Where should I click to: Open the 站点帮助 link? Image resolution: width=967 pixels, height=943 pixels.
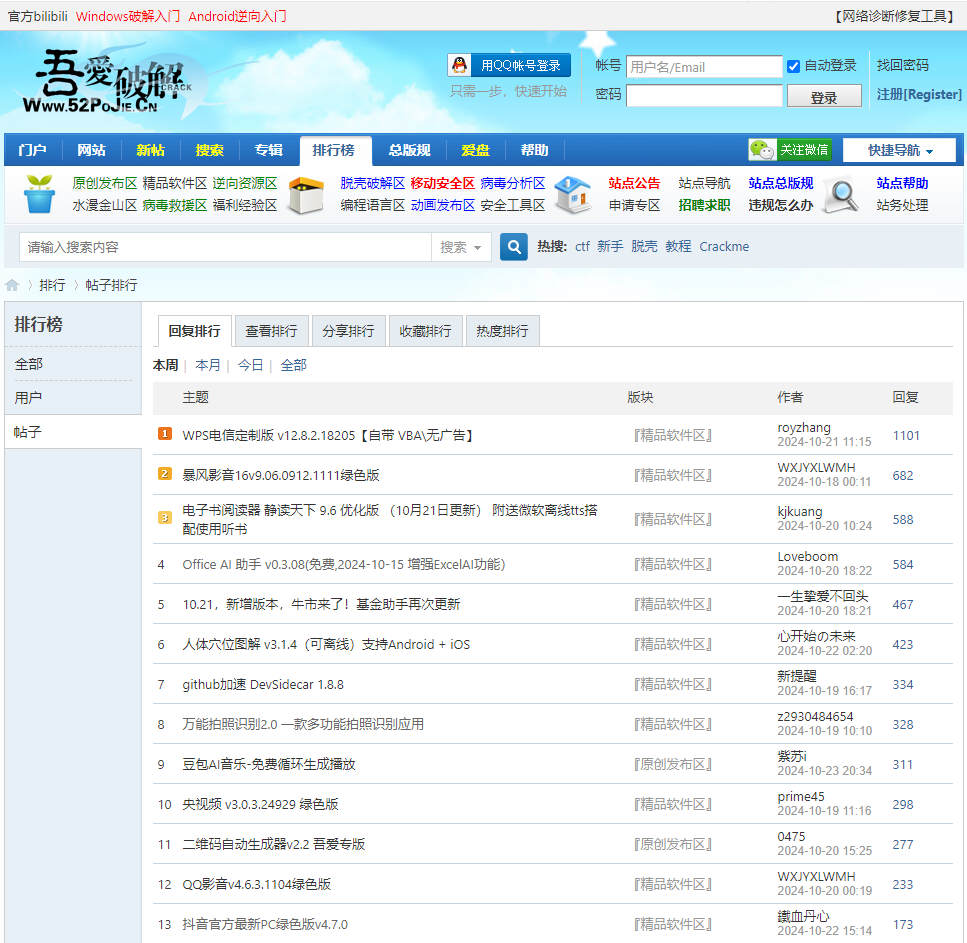[x=902, y=183]
